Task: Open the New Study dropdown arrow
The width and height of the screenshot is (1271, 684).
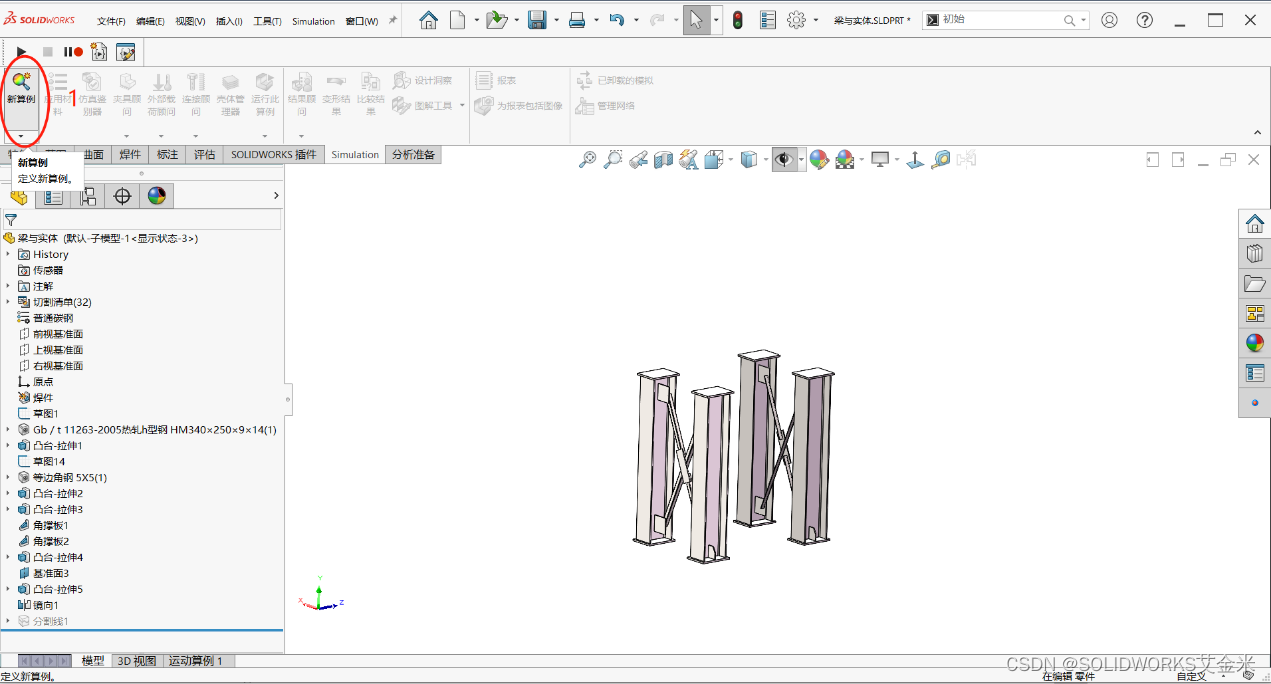Action: click(x=21, y=135)
